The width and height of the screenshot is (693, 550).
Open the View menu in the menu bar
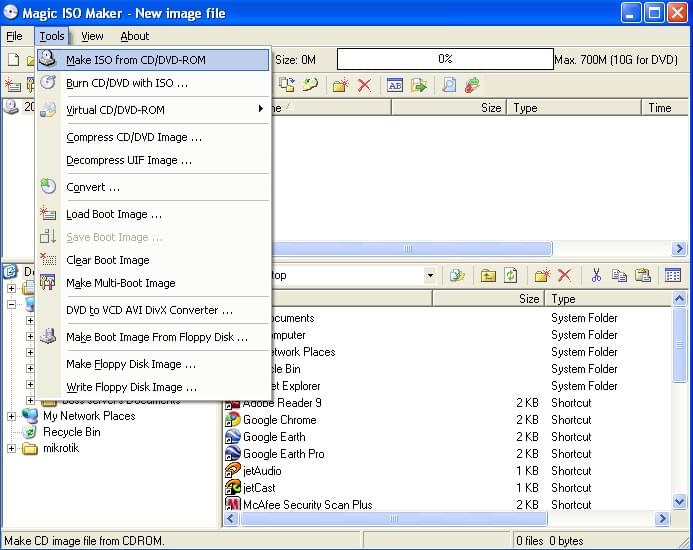click(92, 36)
